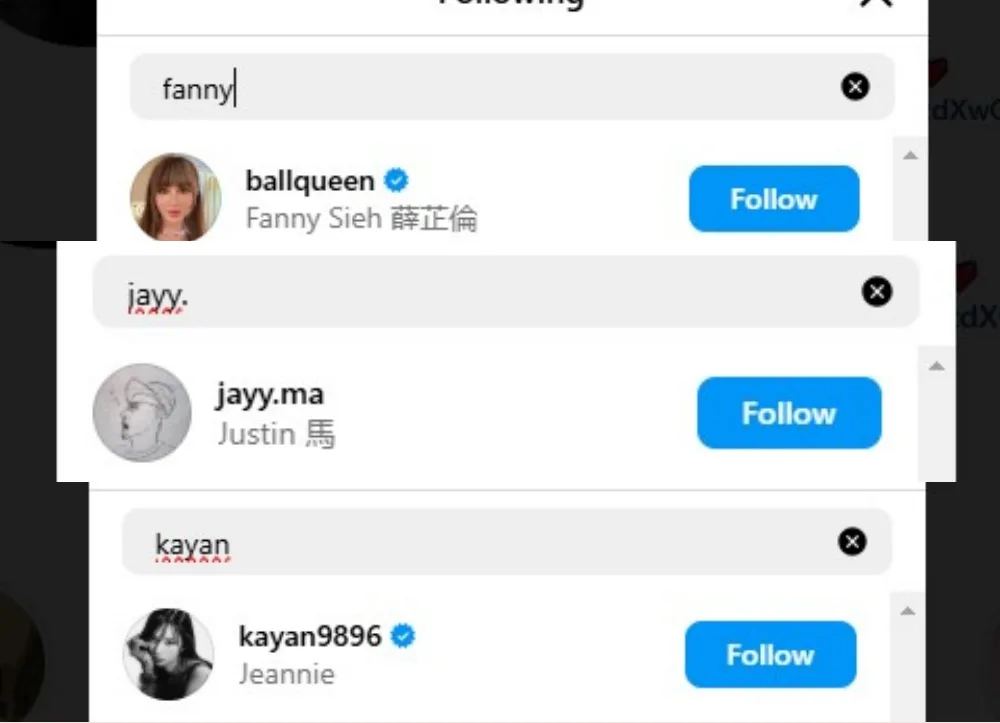1000x723 pixels.
Task: Open kayan9896's profile picture
Action: coord(168,654)
